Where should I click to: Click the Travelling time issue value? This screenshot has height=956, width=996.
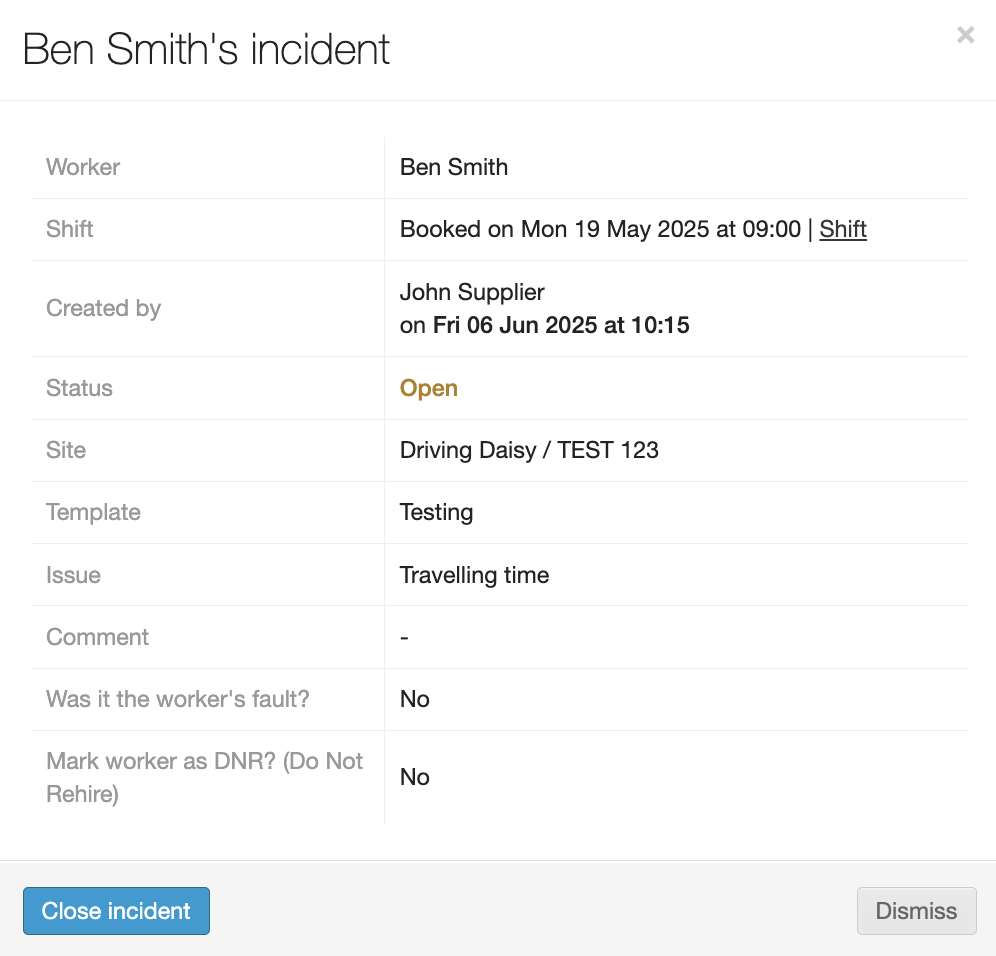(x=474, y=575)
